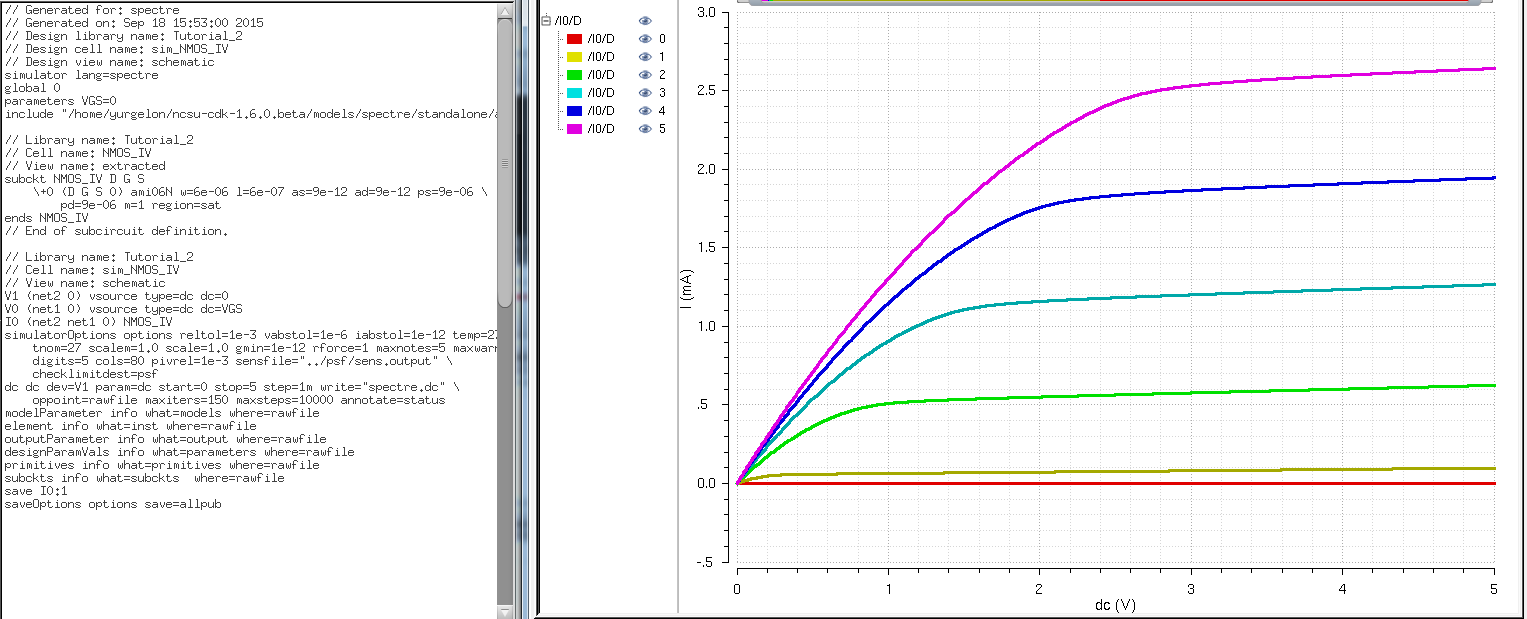Toggle the eye icon for trace 2

pyautogui.click(x=645, y=75)
